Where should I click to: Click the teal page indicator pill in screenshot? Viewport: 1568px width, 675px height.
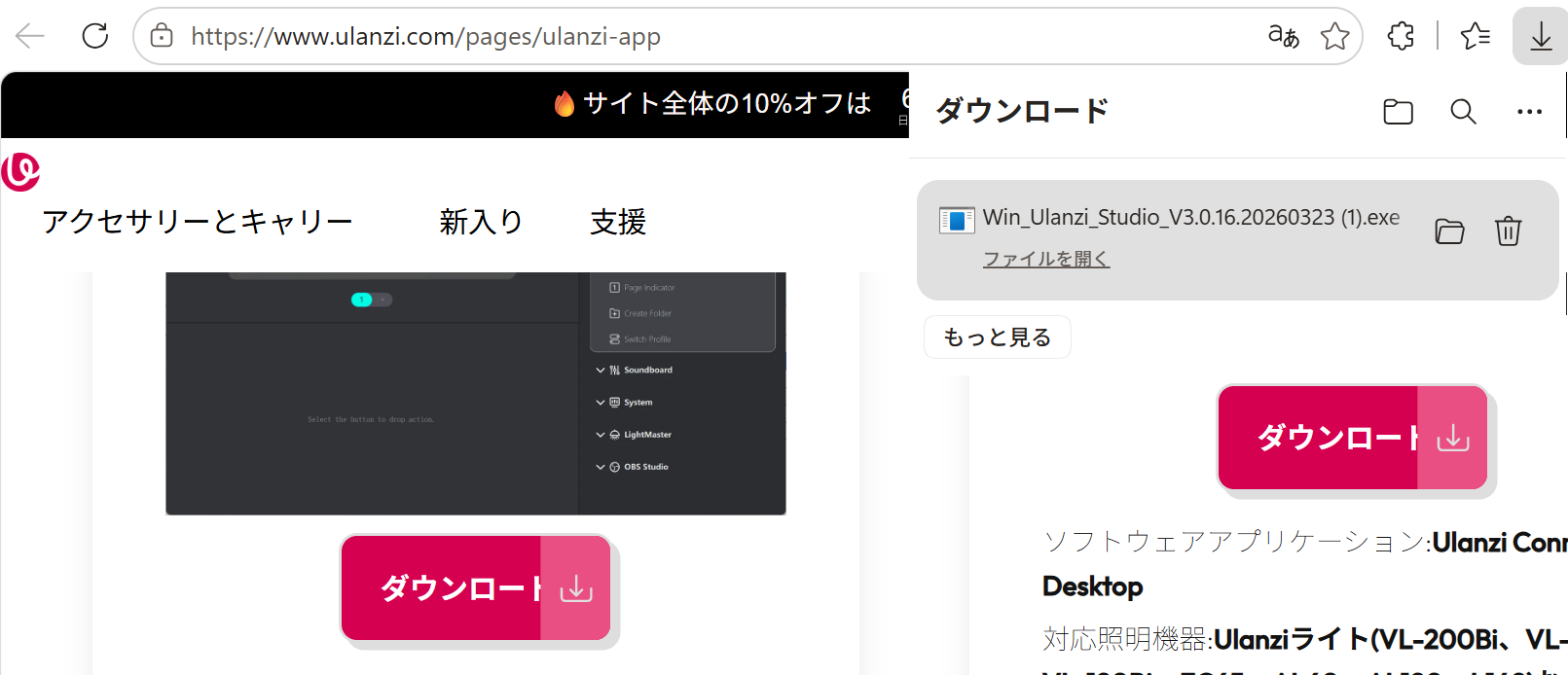pyautogui.click(x=362, y=300)
